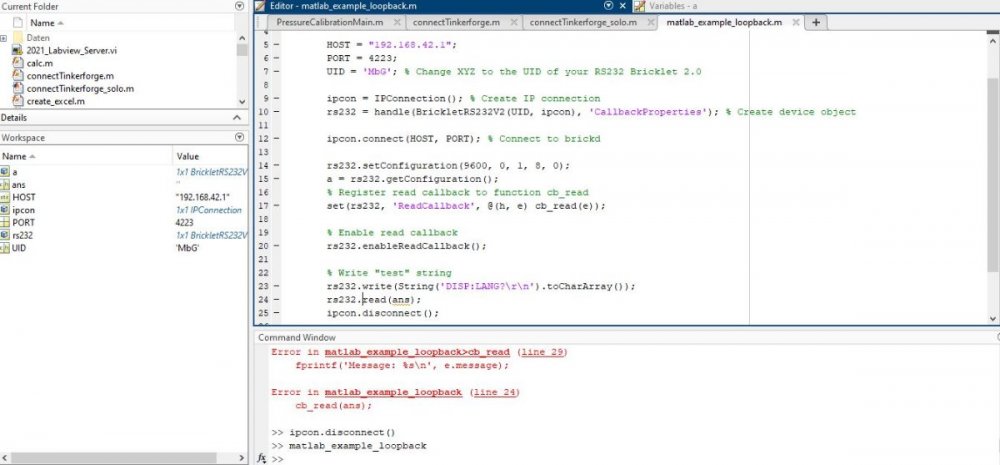Image resolution: width=1000 pixels, height=465 pixels.
Task: Click the fx function browser icon
Action: (x=262, y=458)
